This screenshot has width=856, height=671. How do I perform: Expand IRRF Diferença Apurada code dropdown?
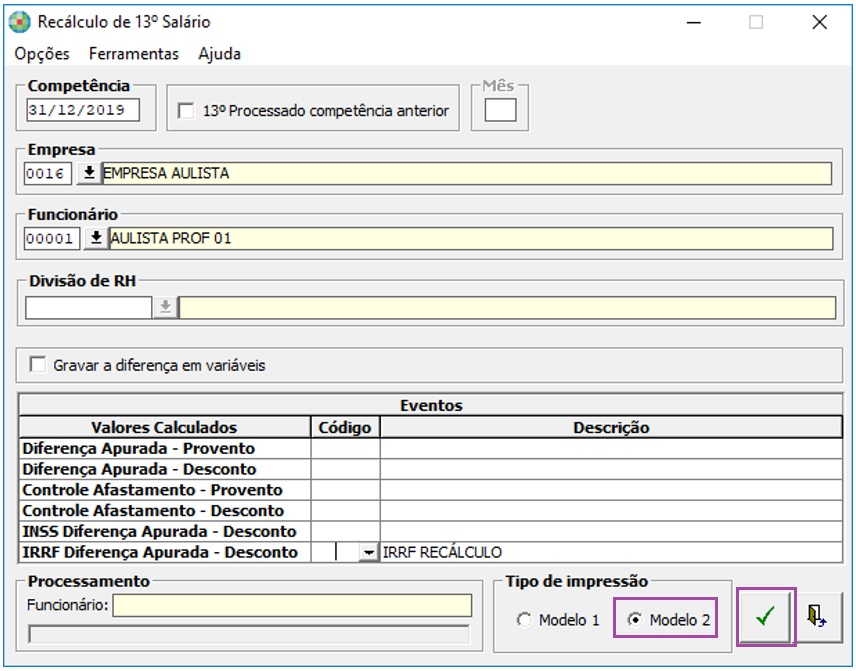click(369, 553)
